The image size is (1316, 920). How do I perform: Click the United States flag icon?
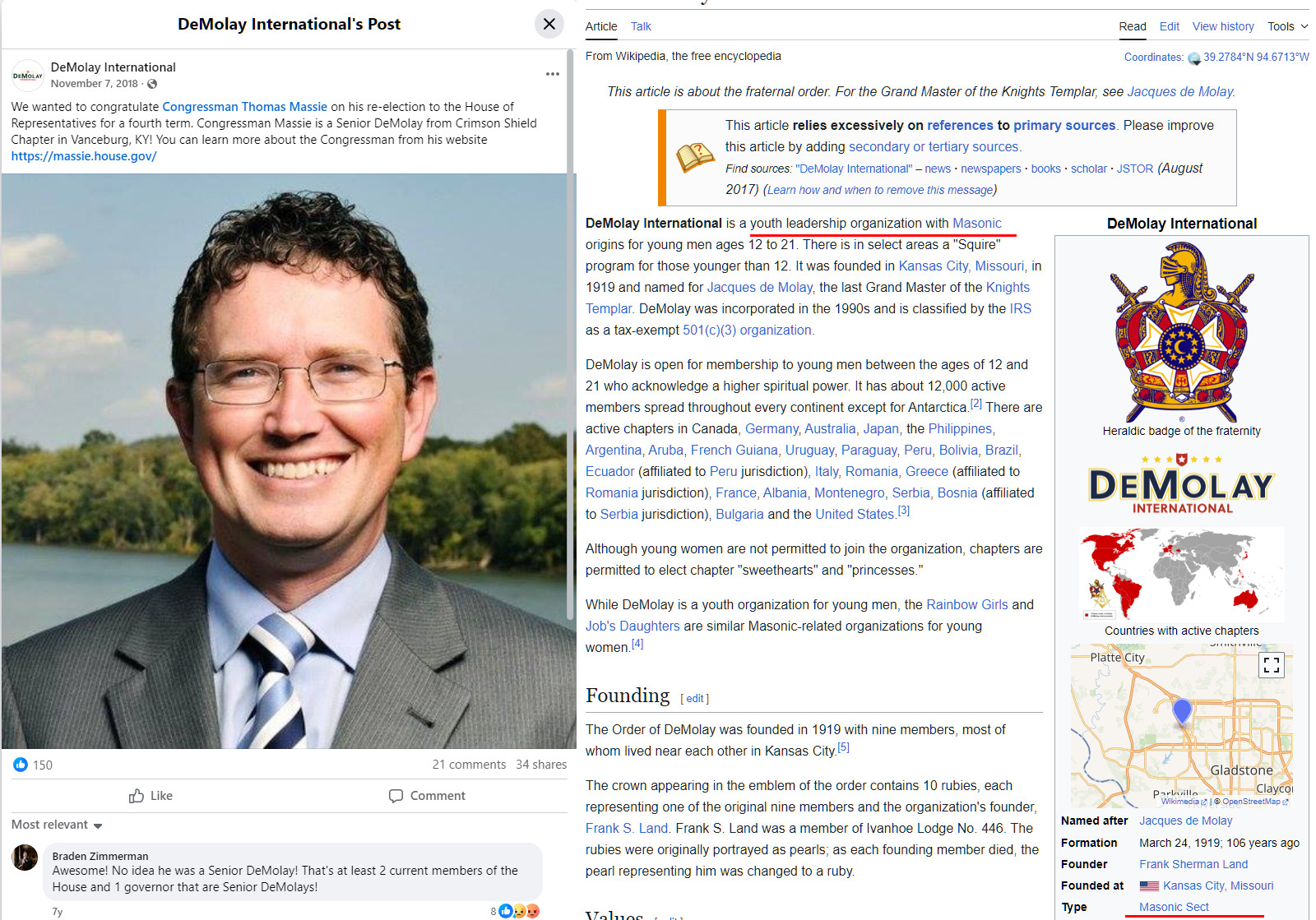[1149, 886]
